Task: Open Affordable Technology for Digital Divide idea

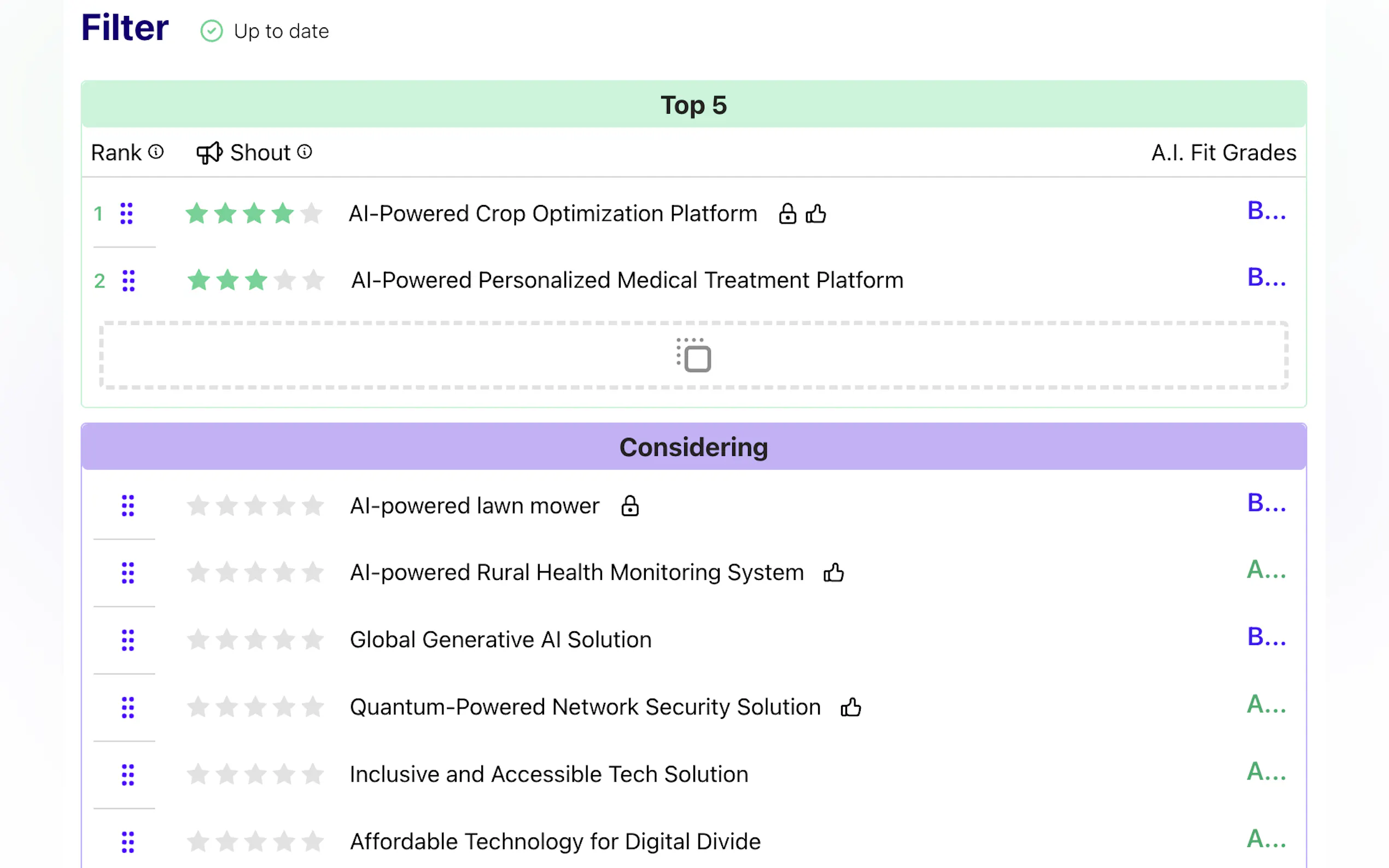Action: (555, 842)
